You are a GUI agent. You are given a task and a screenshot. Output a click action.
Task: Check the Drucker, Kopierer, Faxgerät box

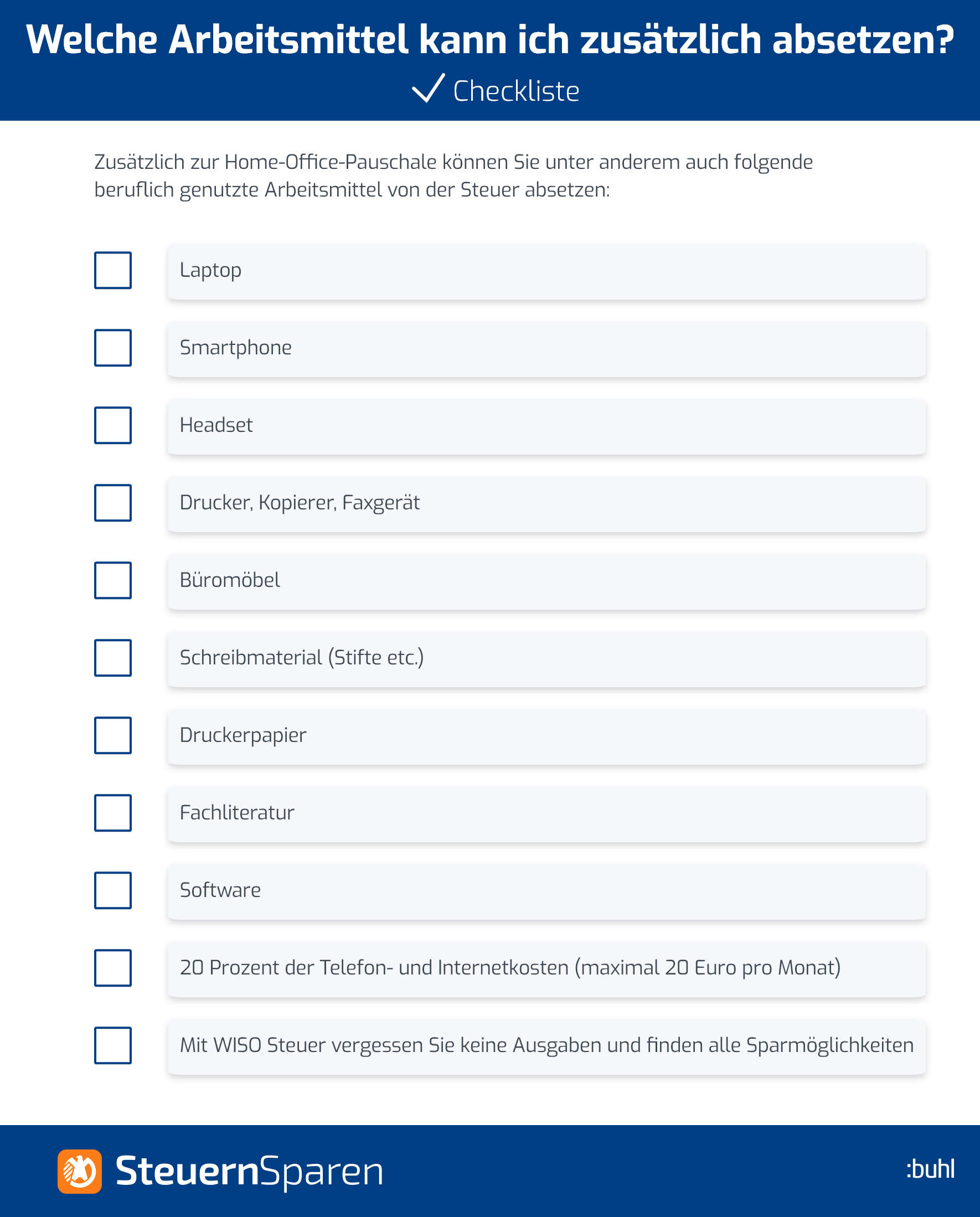113,502
